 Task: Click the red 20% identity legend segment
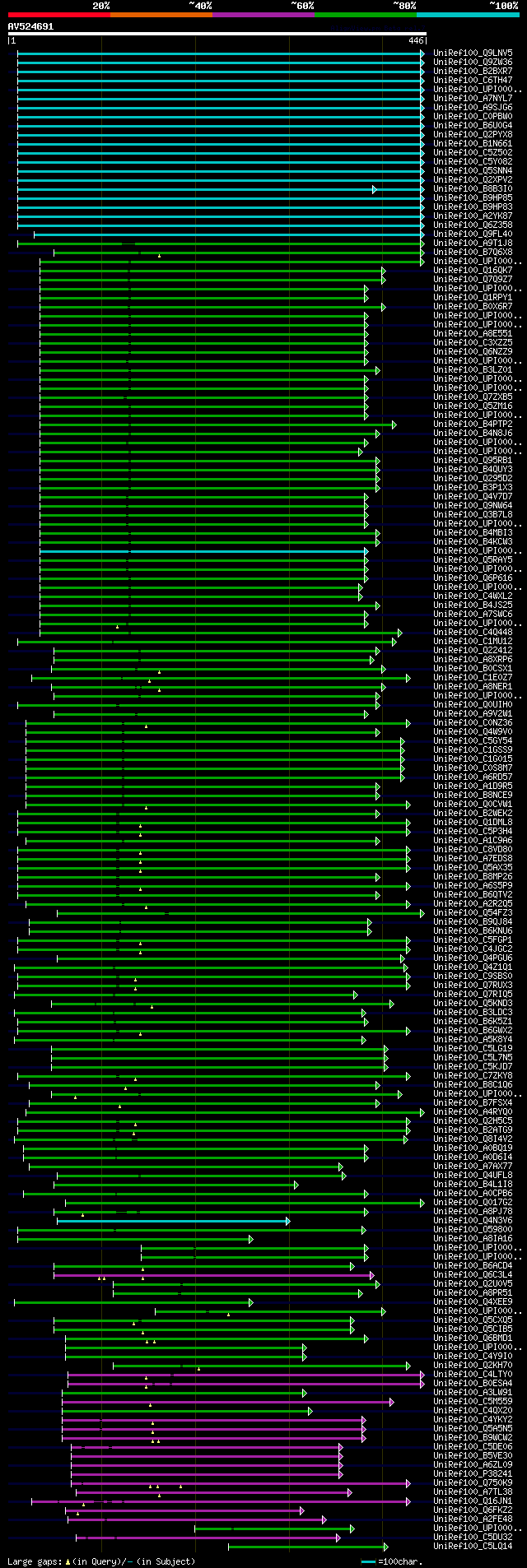58,14
